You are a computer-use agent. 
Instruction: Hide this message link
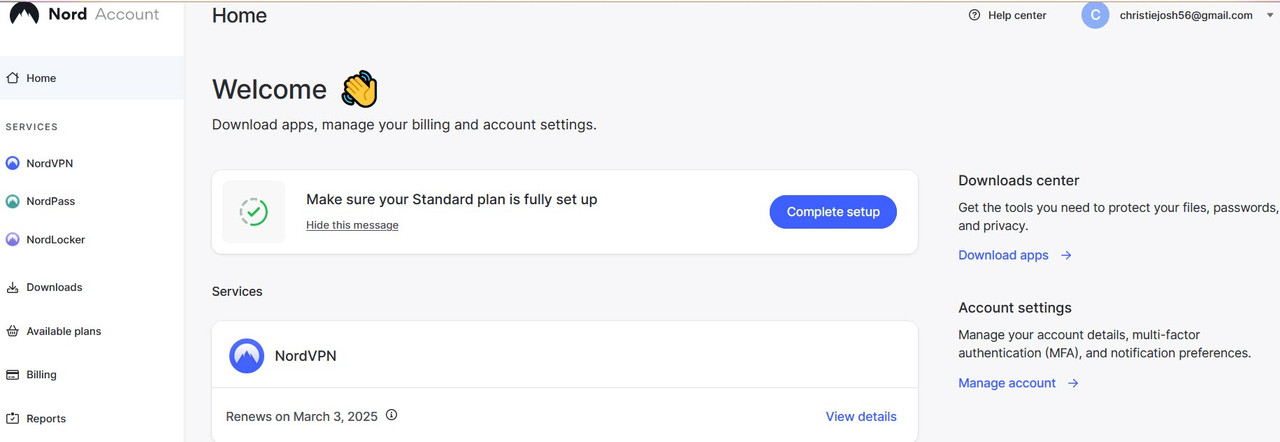pyautogui.click(x=352, y=226)
